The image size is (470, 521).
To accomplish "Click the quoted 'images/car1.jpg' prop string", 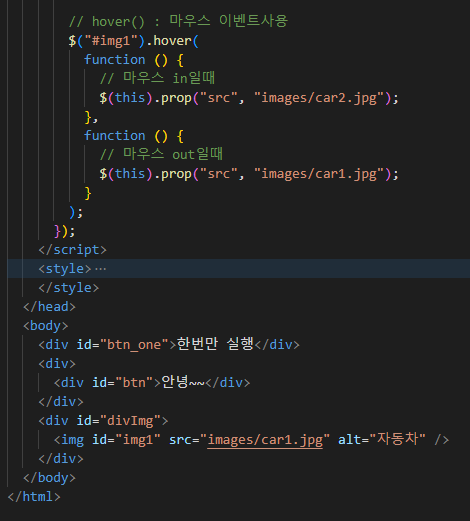I will coord(319,174).
